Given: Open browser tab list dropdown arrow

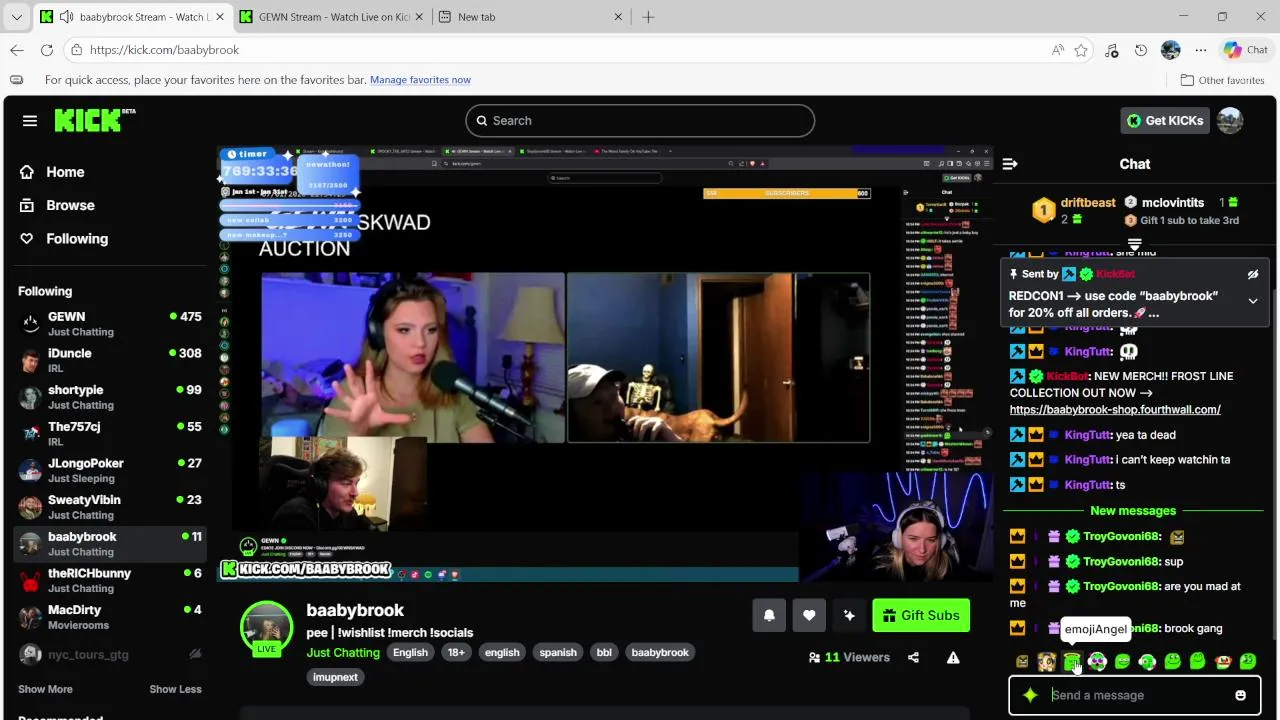Looking at the screenshot, I should 16,17.
